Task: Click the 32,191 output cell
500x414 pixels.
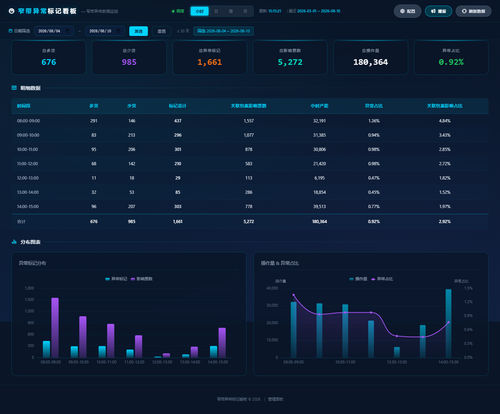Action: pyautogui.click(x=319, y=121)
